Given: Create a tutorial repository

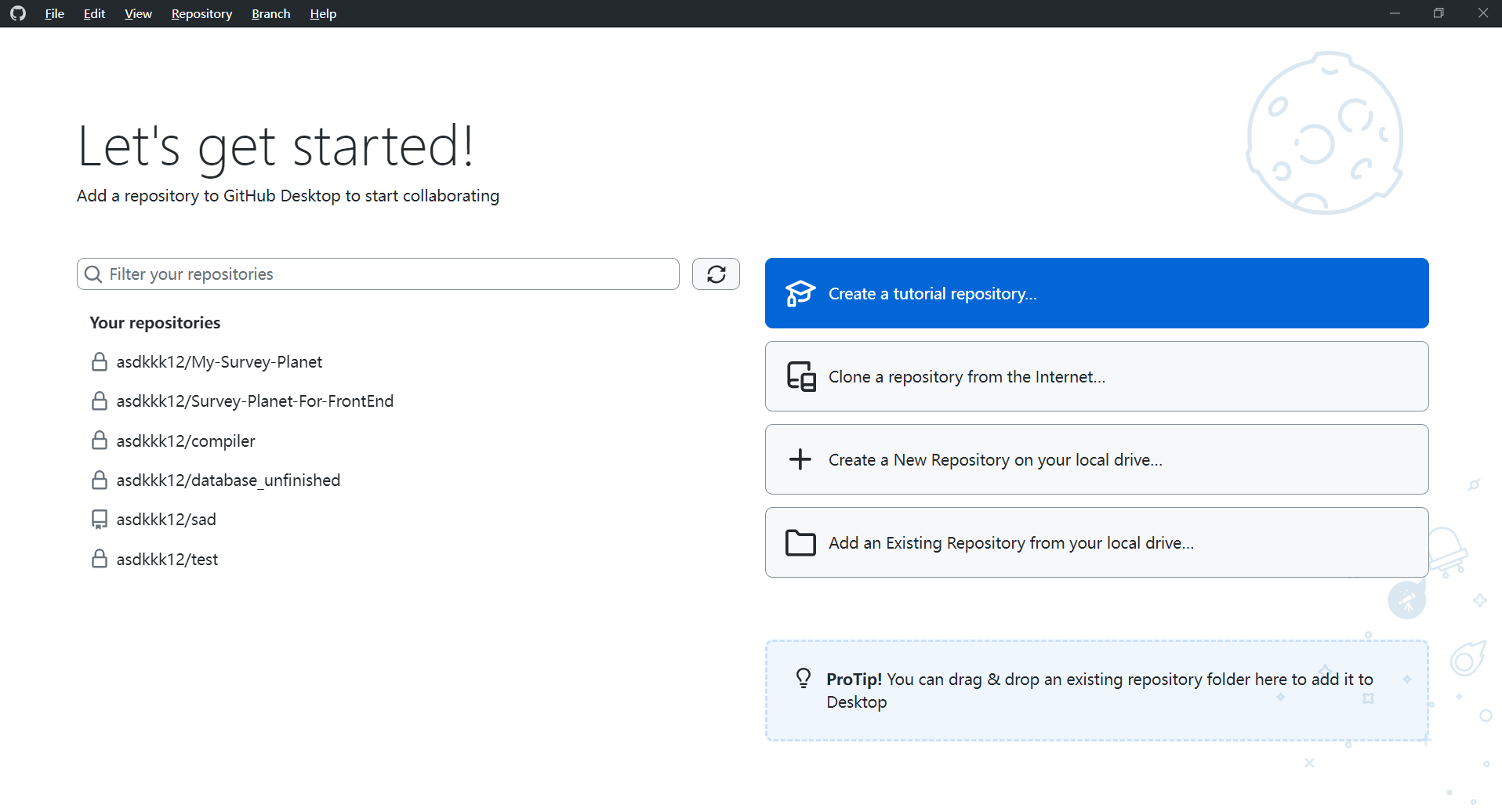Looking at the screenshot, I should coord(1096,293).
